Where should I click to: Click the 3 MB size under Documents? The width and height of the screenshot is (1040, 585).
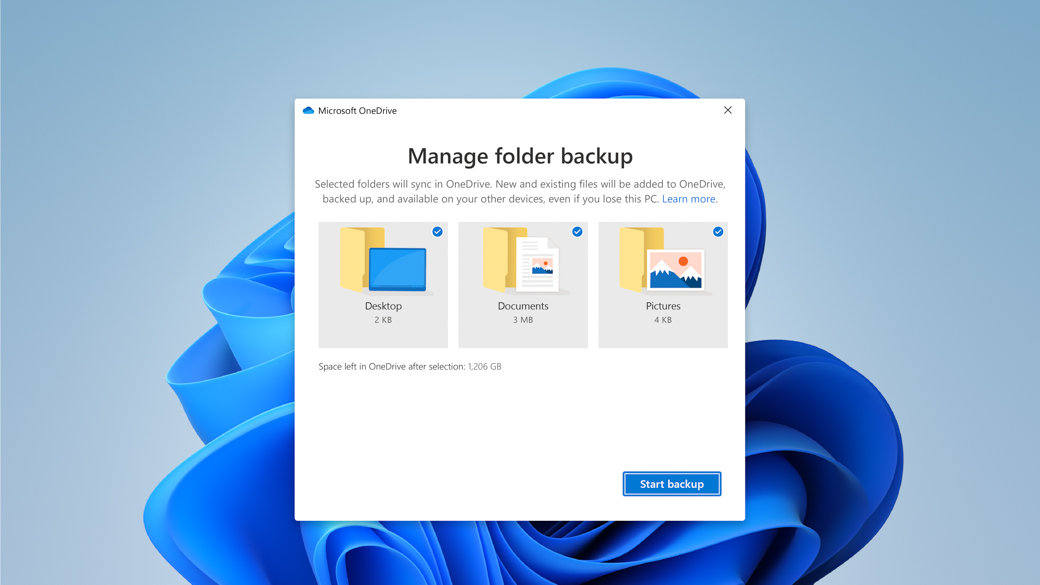click(523, 320)
